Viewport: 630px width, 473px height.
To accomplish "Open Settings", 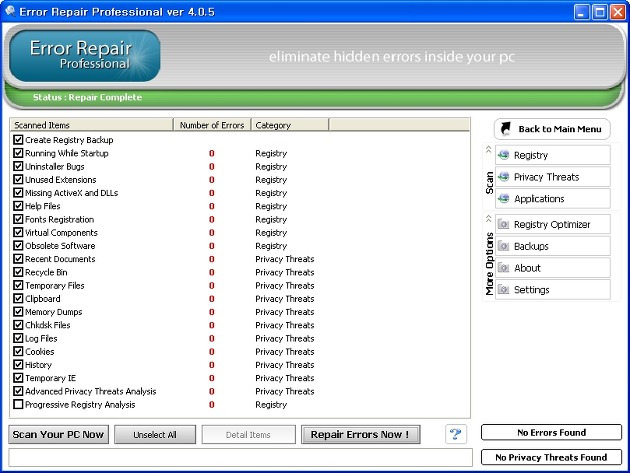I will coord(553,289).
